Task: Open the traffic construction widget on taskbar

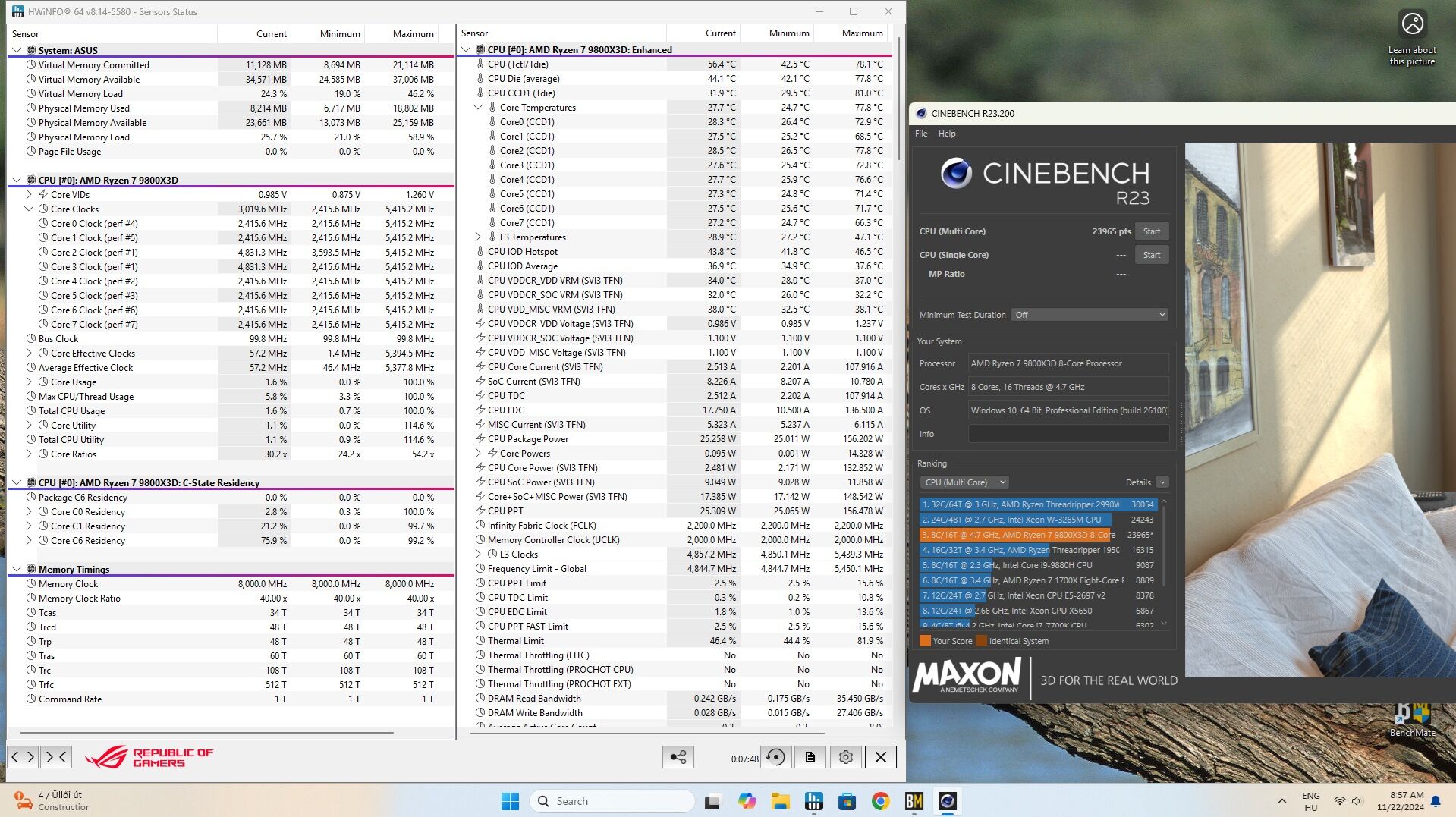Action: pyautogui.click(x=53, y=801)
